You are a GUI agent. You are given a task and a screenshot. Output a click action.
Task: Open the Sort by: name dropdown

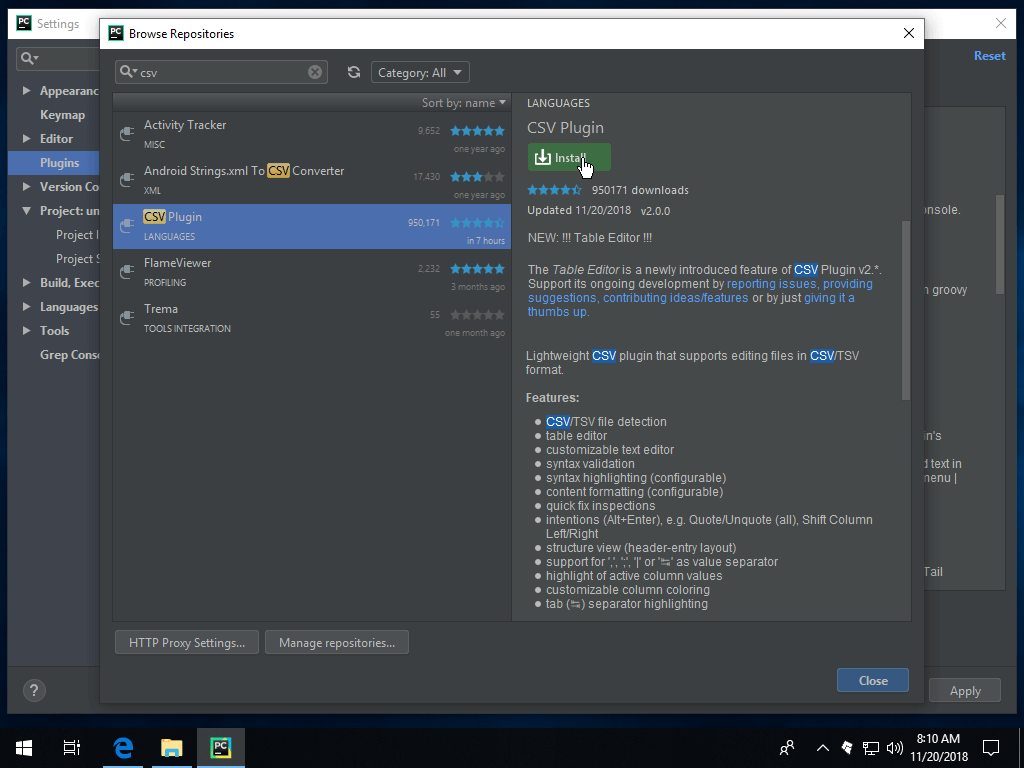tap(464, 102)
